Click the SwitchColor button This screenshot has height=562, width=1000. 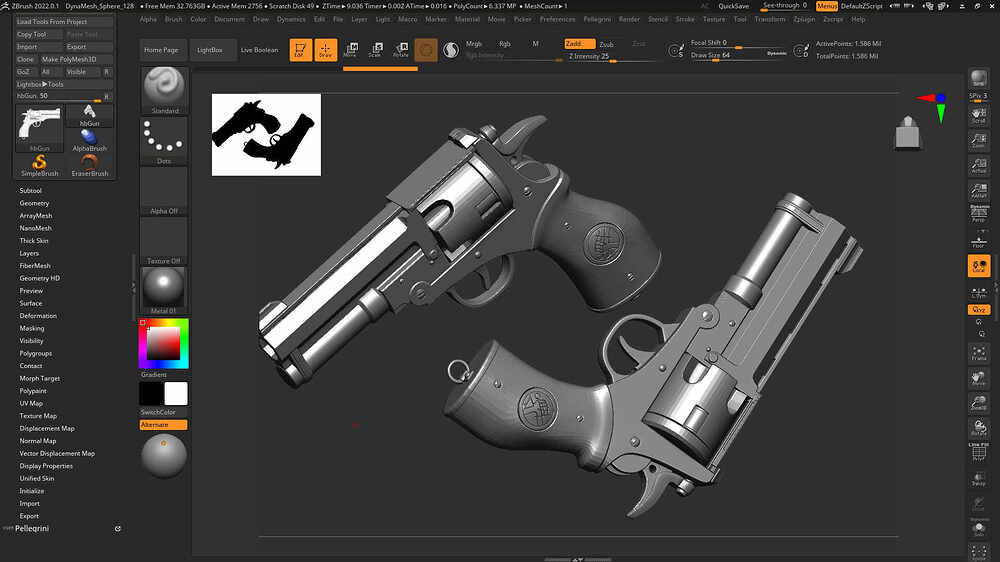pos(164,412)
